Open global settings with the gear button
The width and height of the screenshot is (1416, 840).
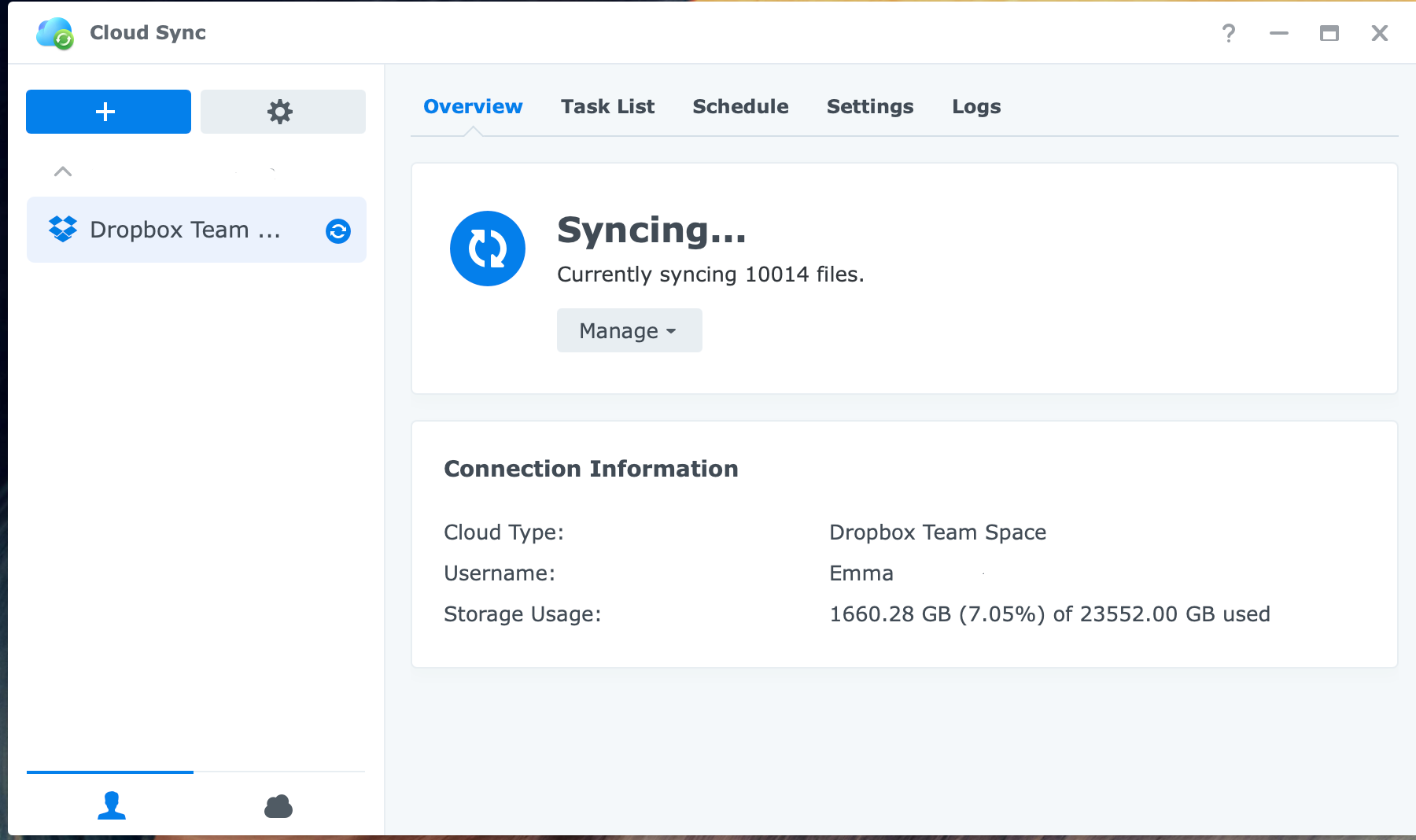pyautogui.click(x=283, y=112)
